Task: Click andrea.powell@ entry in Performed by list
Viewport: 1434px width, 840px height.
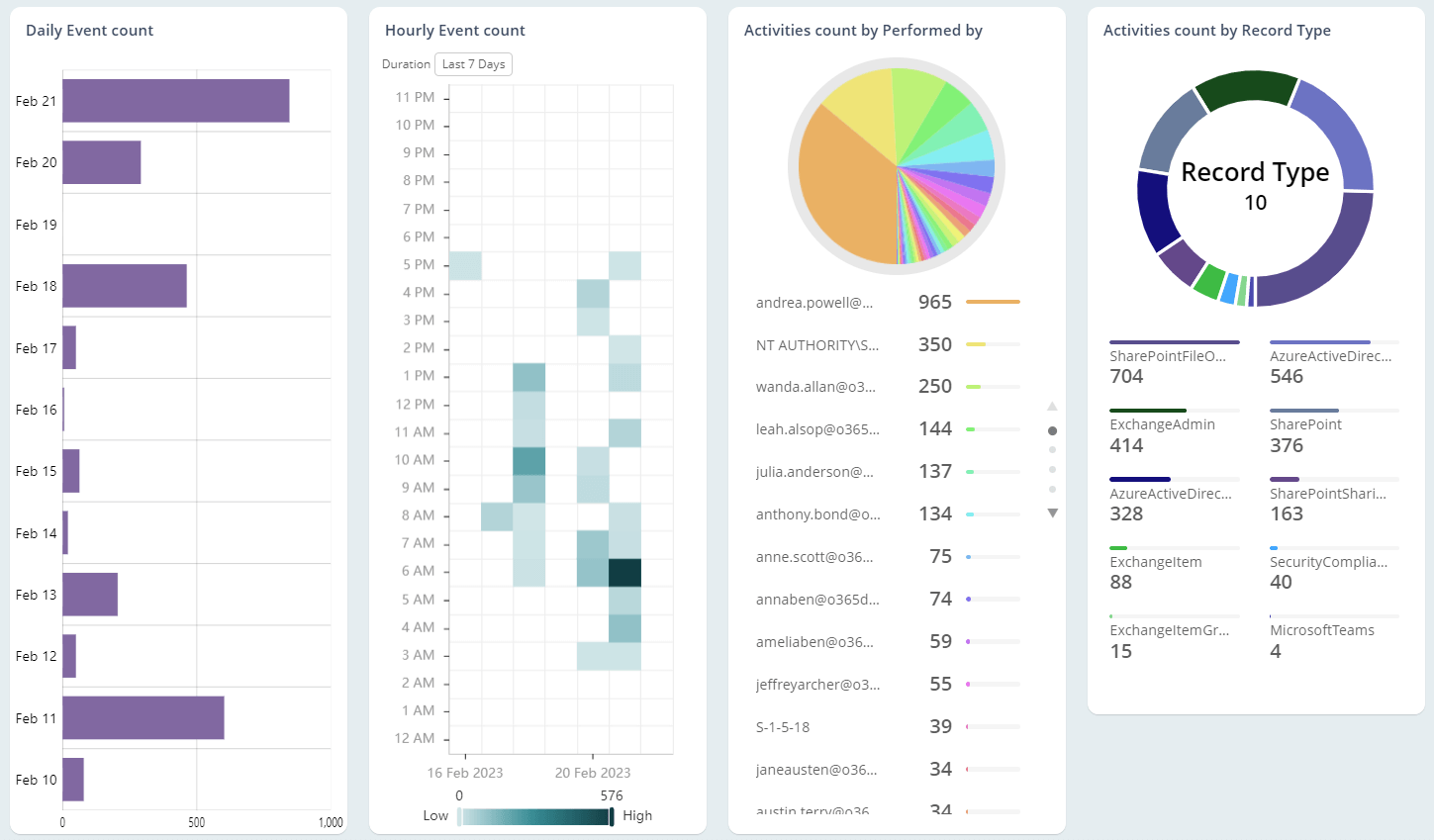Action: [x=814, y=302]
